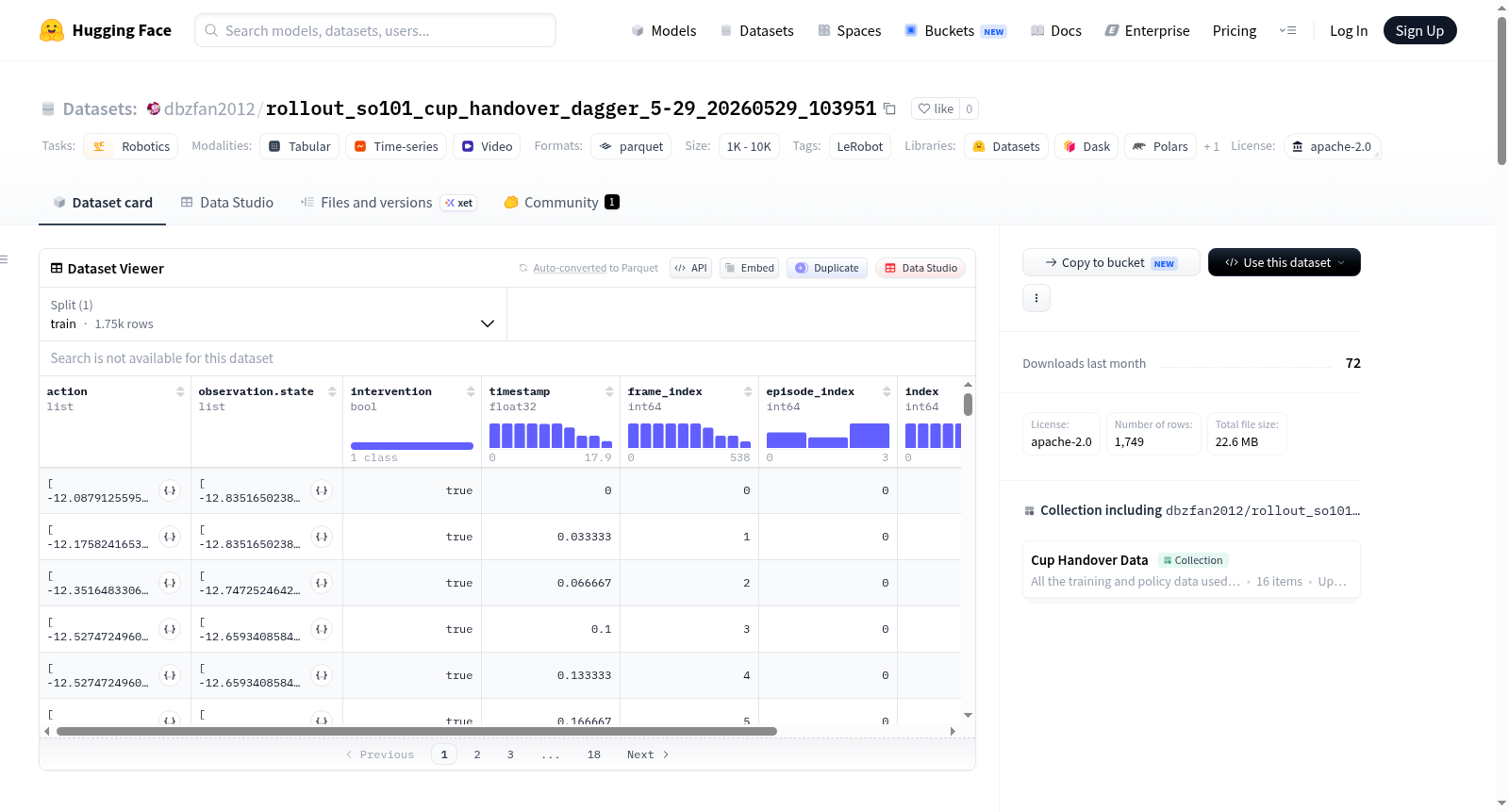Sort by the observation.state column
Screen dimensions: 1509x812
click(x=332, y=391)
